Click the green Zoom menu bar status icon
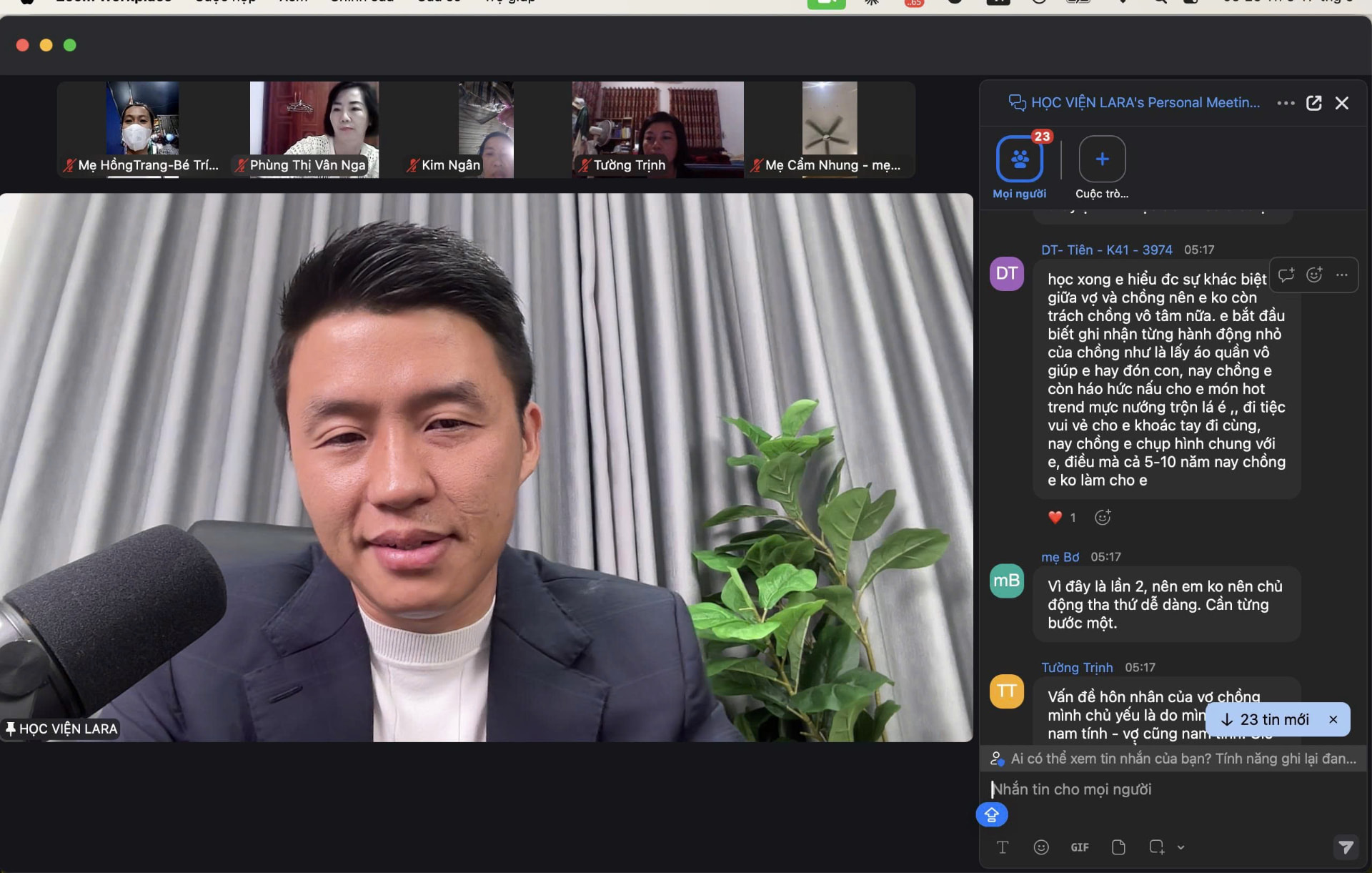Image resolution: width=1372 pixels, height=873 pixels. (826, 4)
